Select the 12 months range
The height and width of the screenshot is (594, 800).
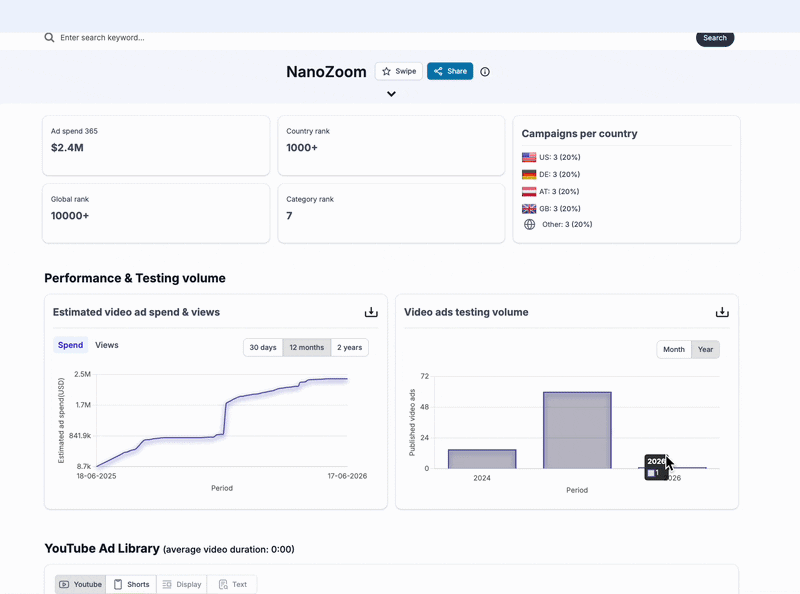[x=307, y=348]
